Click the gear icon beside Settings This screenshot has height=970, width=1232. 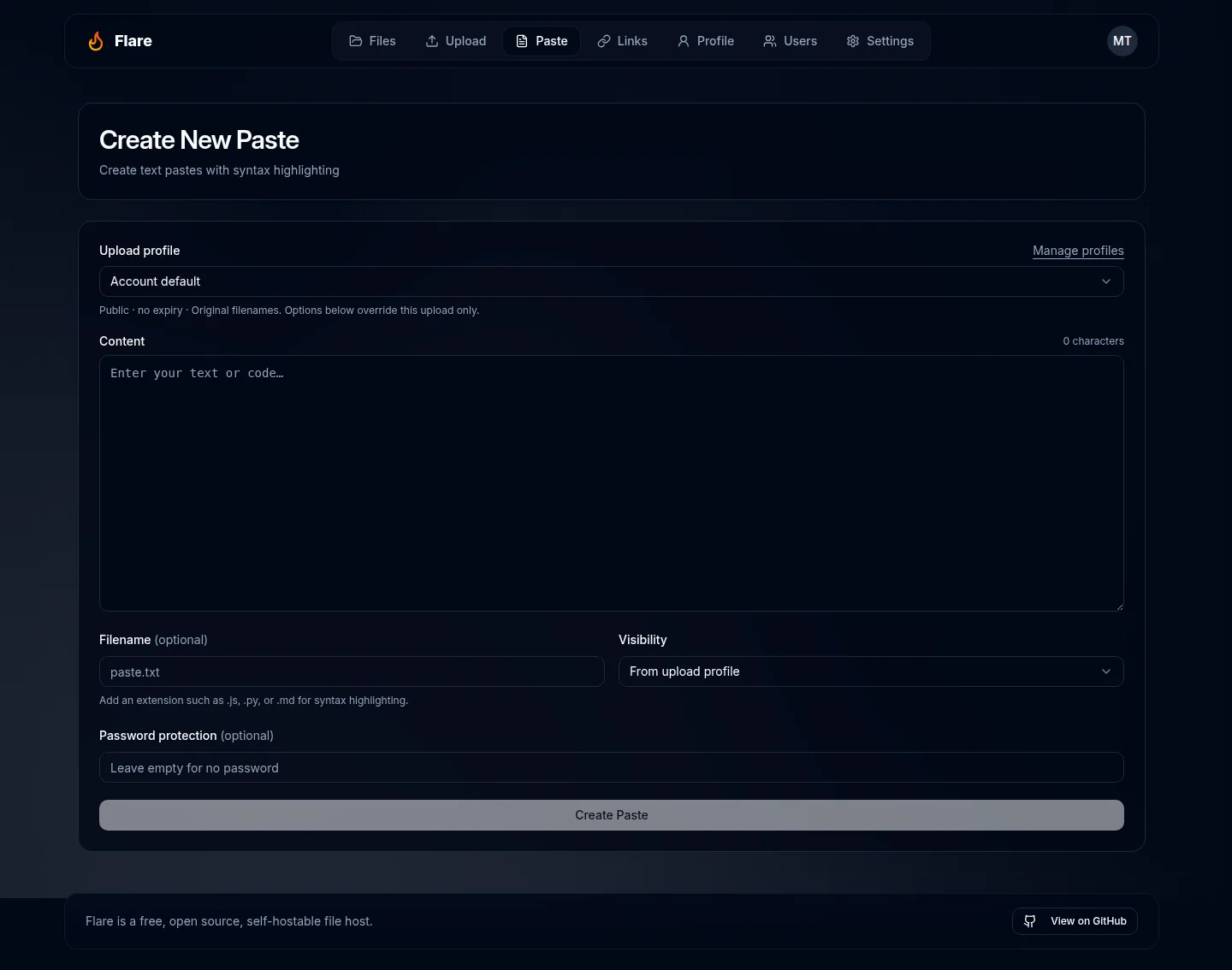(853, 41)
